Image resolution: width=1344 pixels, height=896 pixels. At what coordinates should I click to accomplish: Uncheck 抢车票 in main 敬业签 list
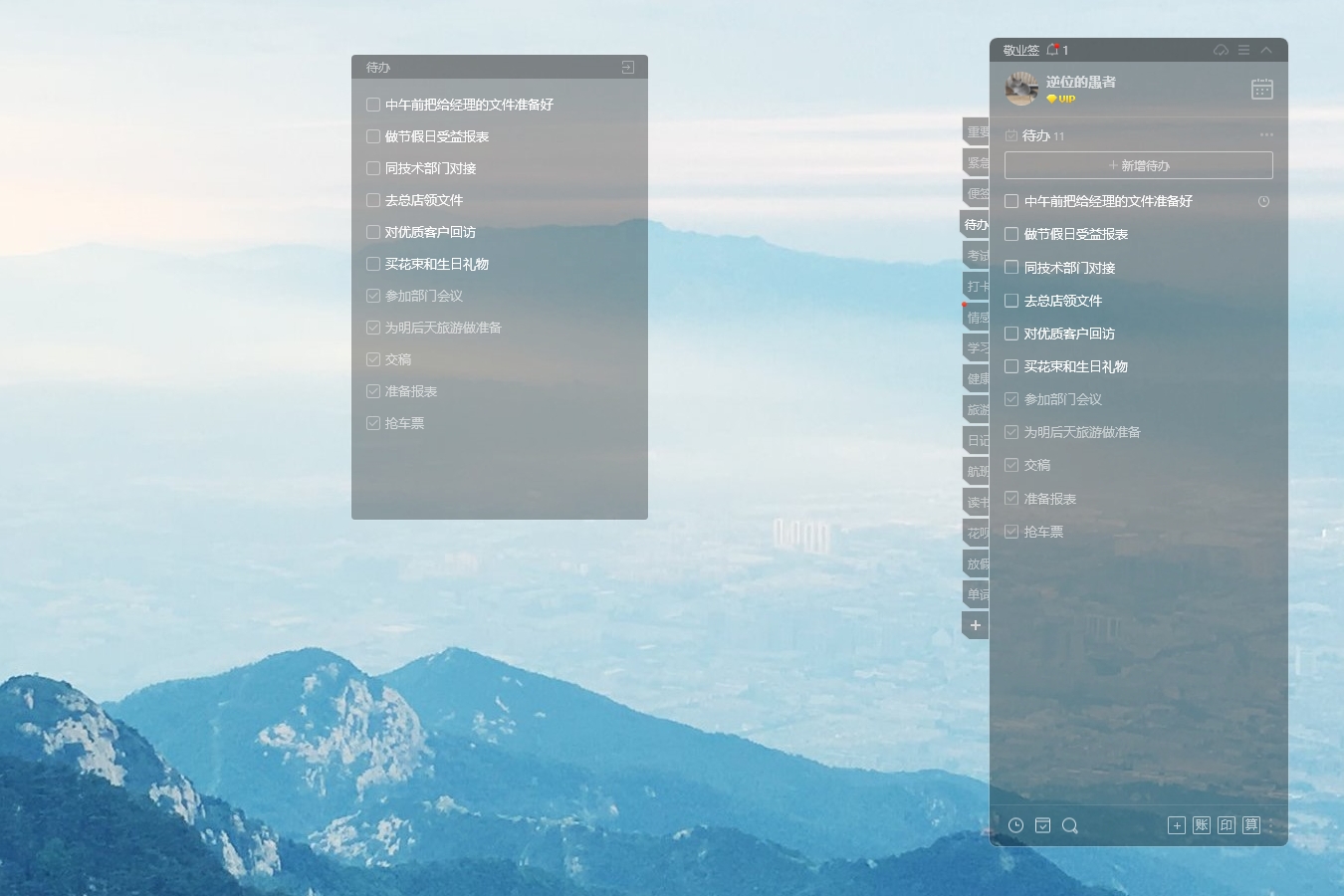[1011, 532]
